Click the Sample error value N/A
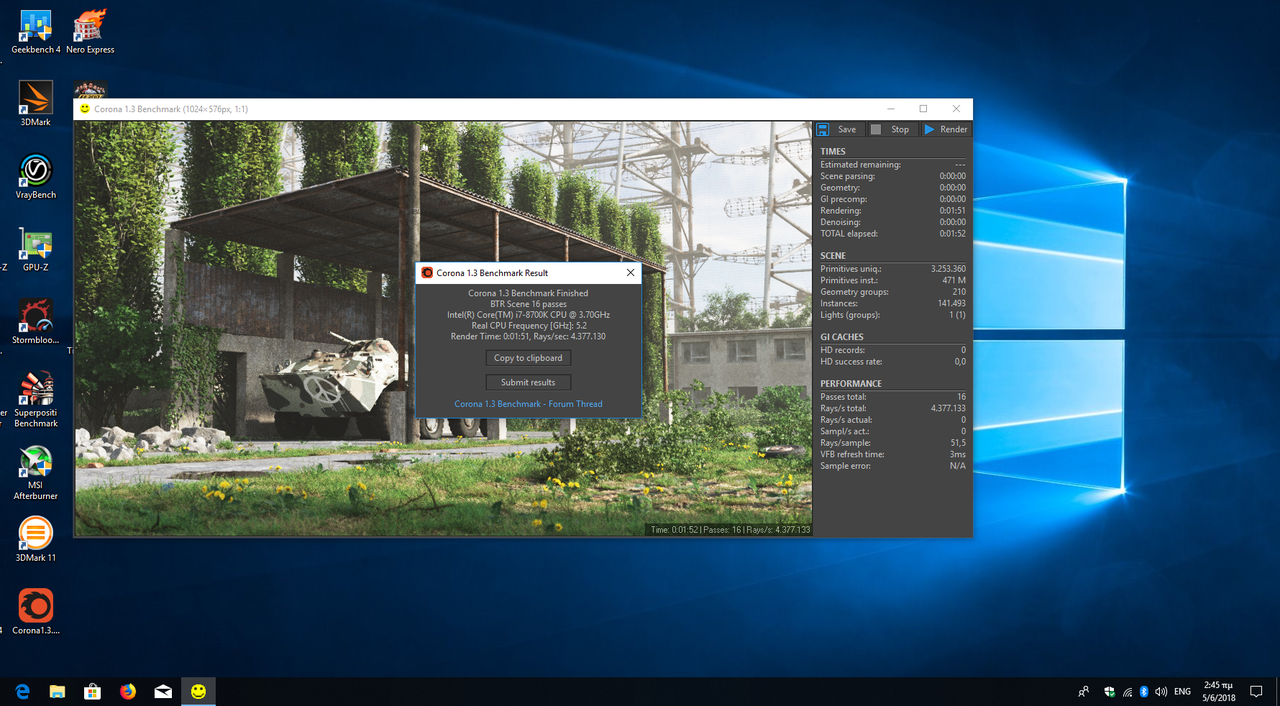Viewport: 1280px width, 706px height. tap(958, 466)
